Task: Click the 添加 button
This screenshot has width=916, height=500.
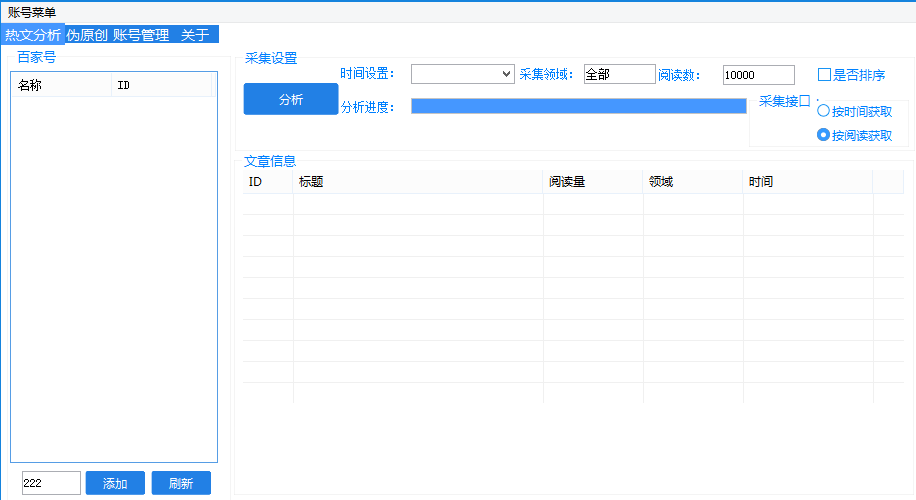Action: coord(115,484)
